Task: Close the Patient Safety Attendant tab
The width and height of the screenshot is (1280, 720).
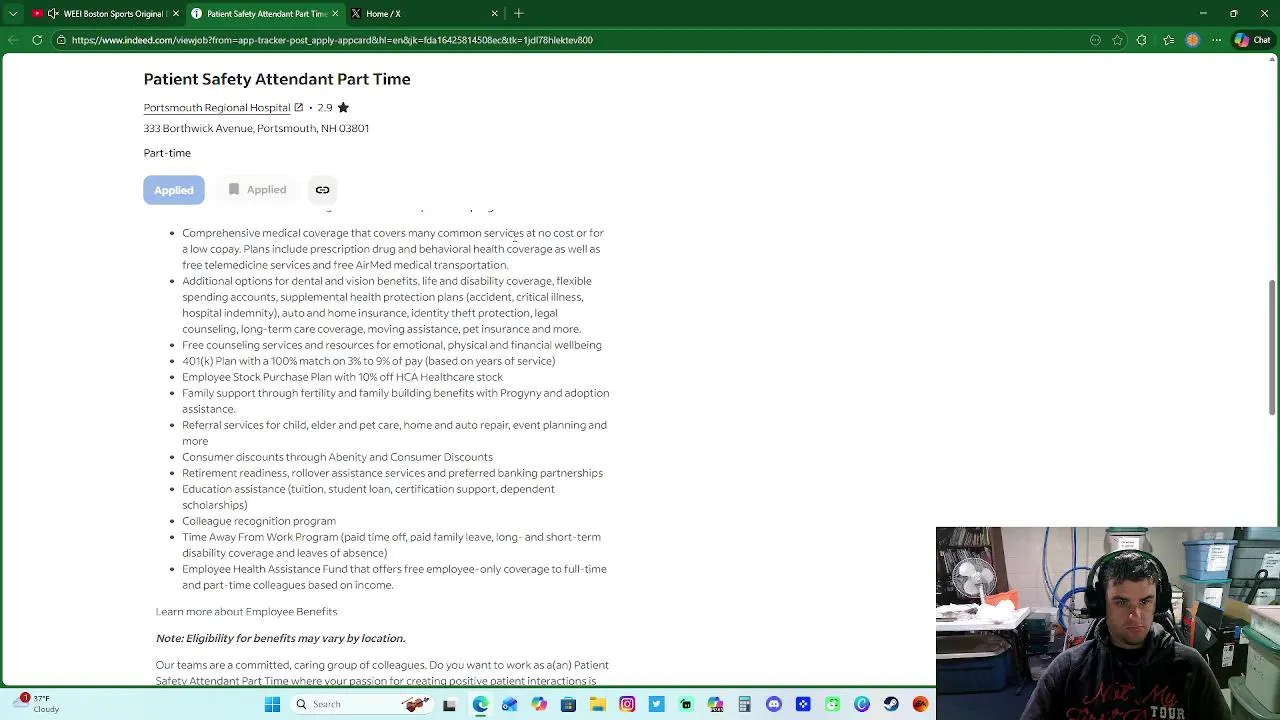Action: [x=335, y=14]
